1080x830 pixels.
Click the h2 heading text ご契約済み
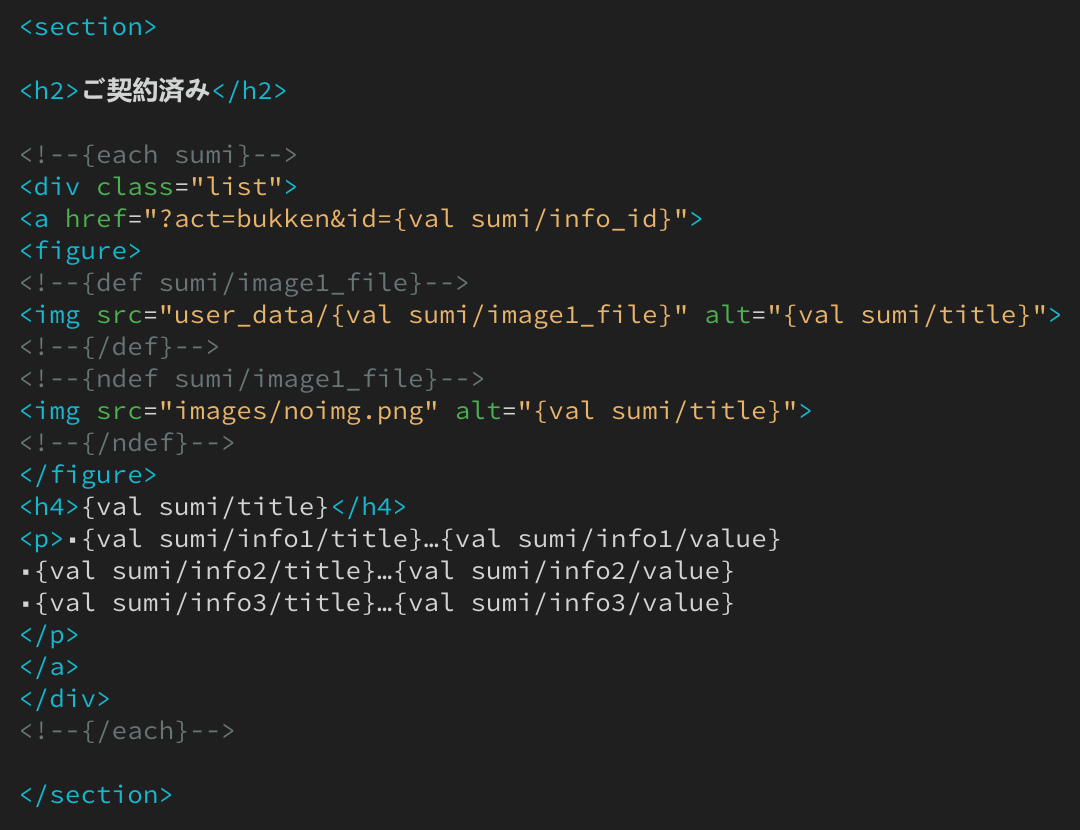(146, 91)
